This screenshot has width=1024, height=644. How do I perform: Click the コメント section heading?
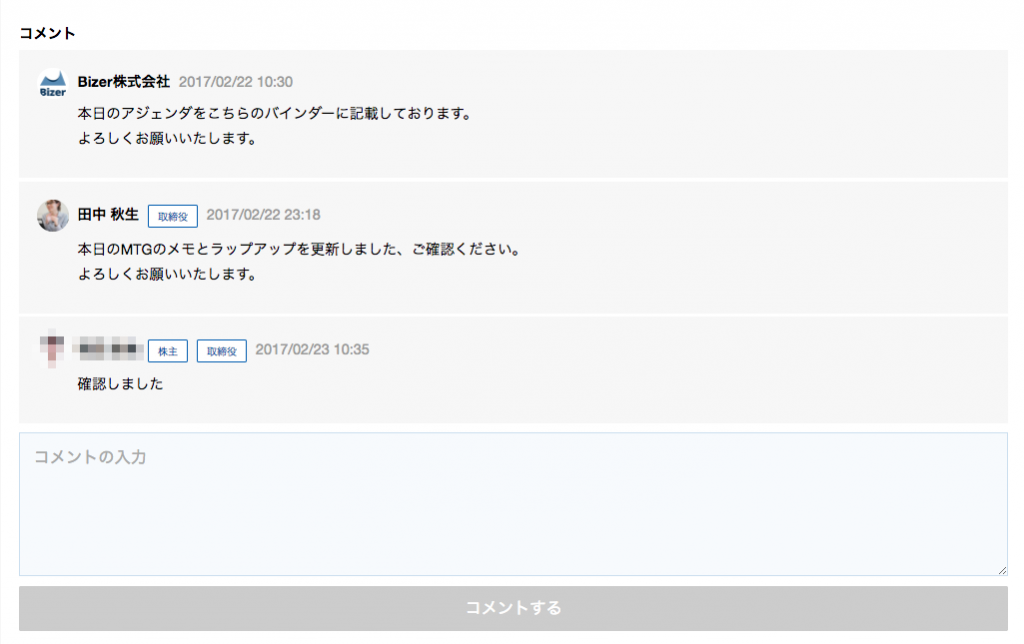click(47, 33)
